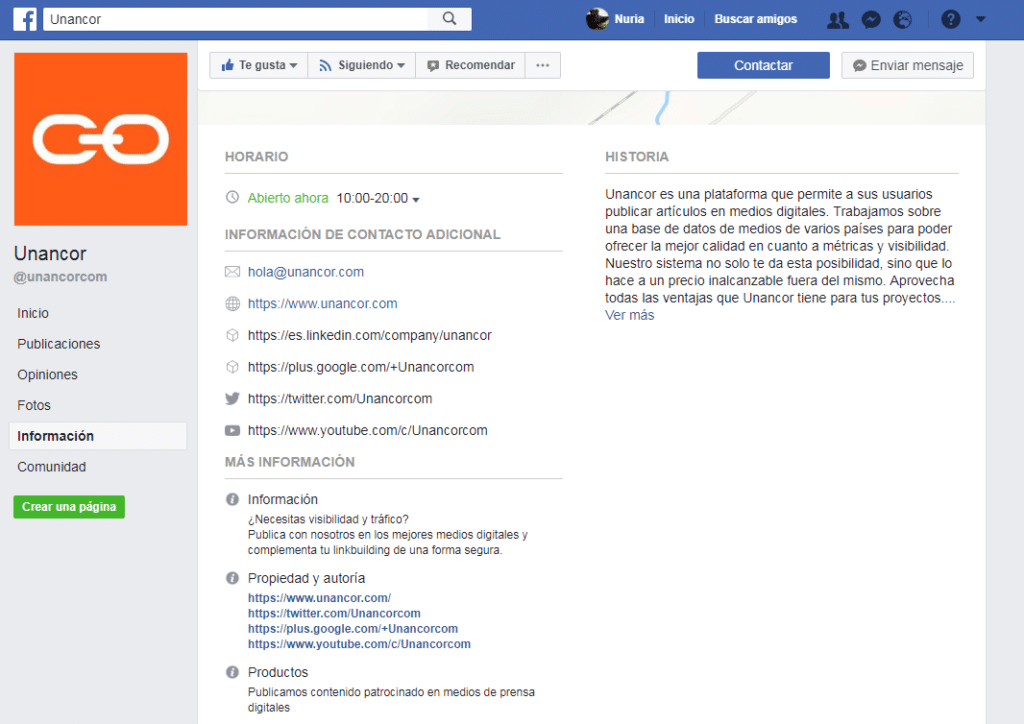
Task: Go to Inicio in top bar
Action: point(679,19)
